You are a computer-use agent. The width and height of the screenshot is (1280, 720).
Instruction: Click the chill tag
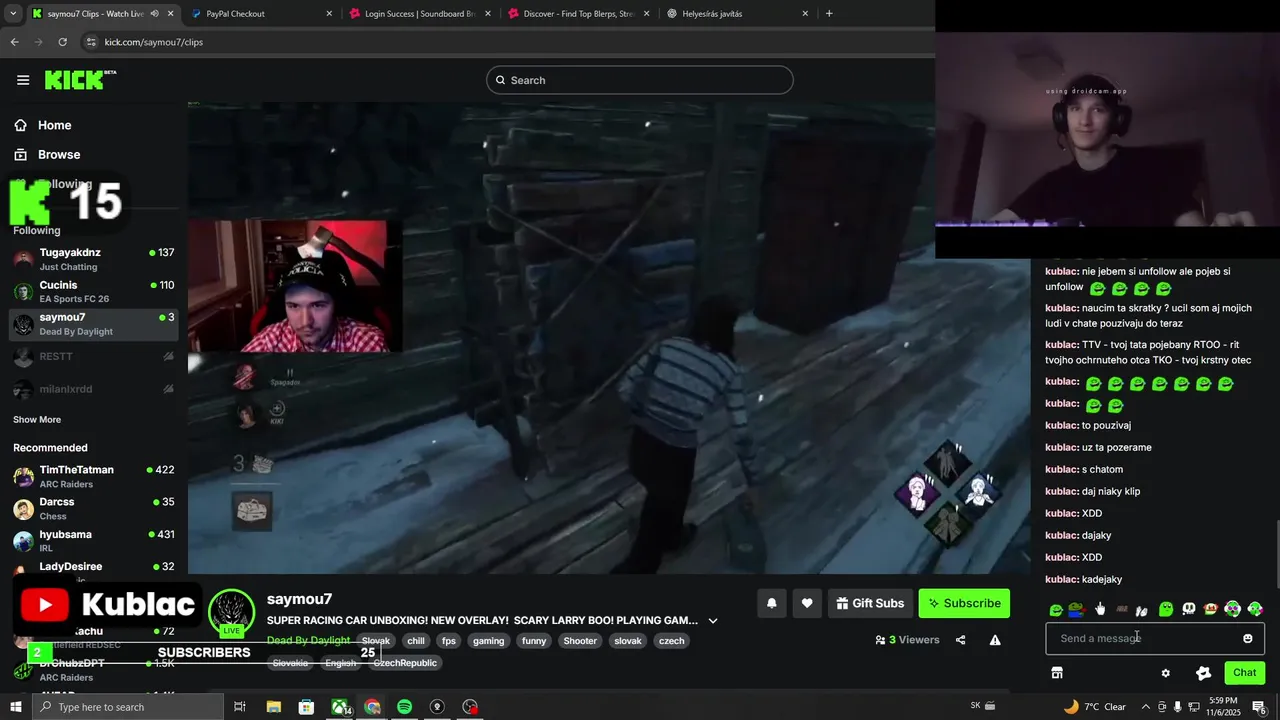pyautogui.click(x=416, y=641)
